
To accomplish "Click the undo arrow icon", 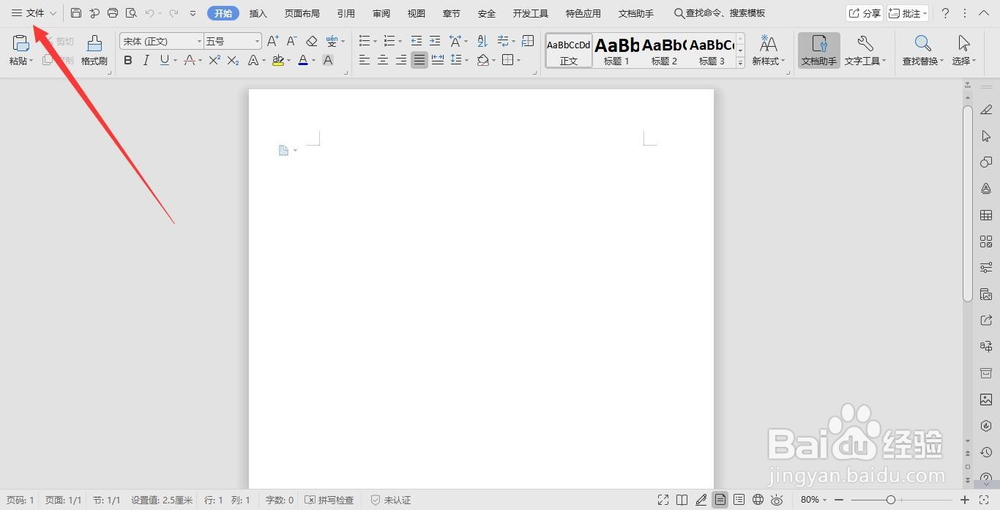I will click(x=150, y=13).
